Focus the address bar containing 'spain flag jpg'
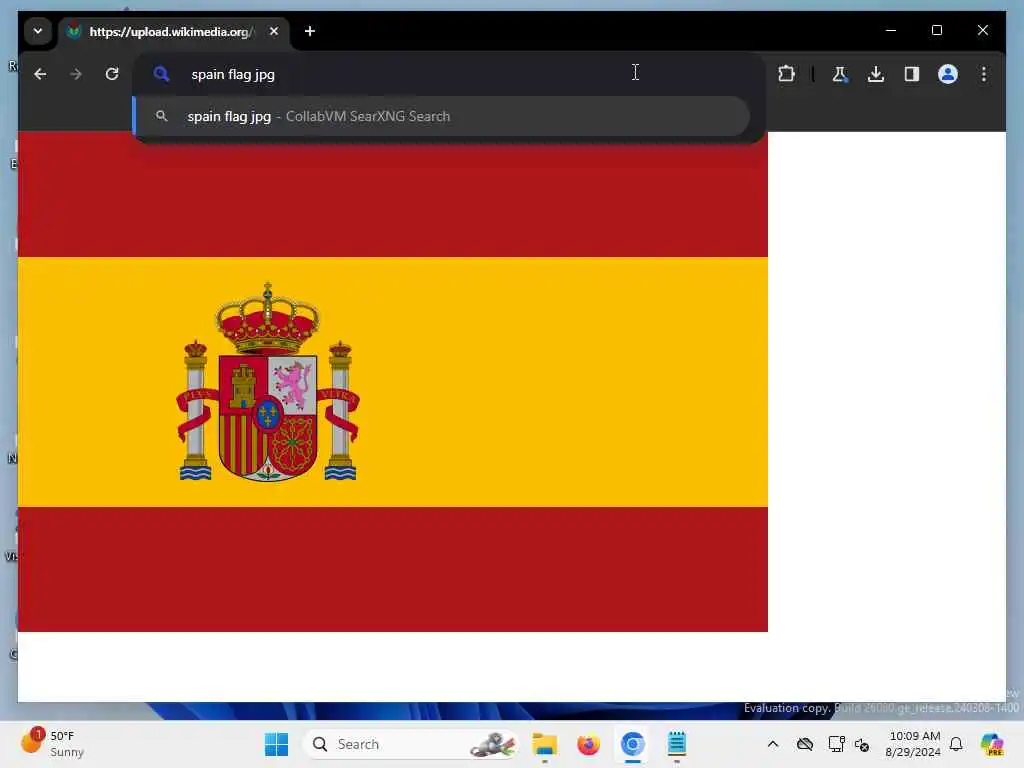This screenshot has width=1024, height=768. [448, 74]
